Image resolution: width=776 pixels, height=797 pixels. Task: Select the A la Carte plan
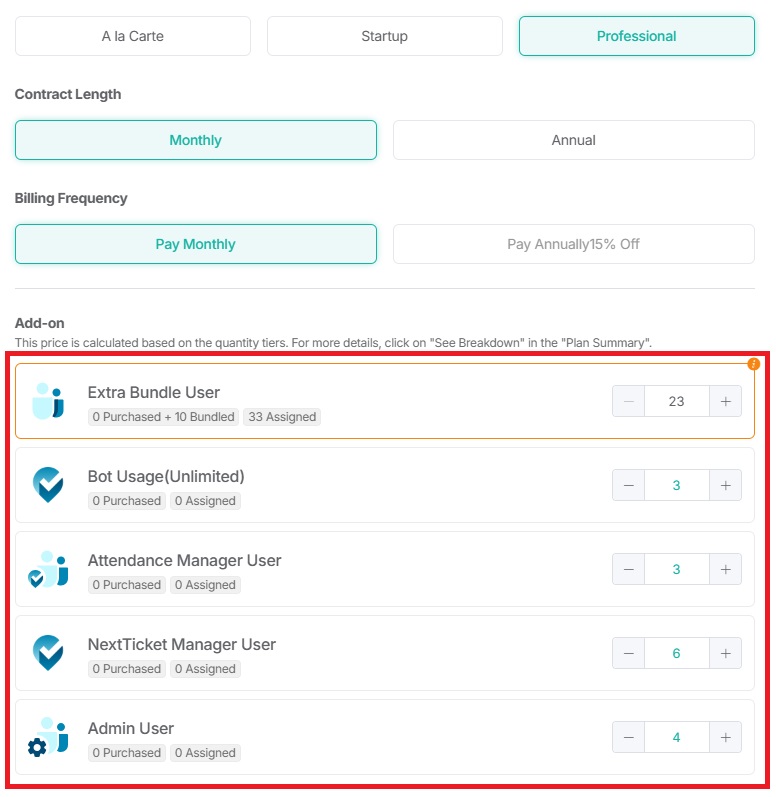[133, 36]
